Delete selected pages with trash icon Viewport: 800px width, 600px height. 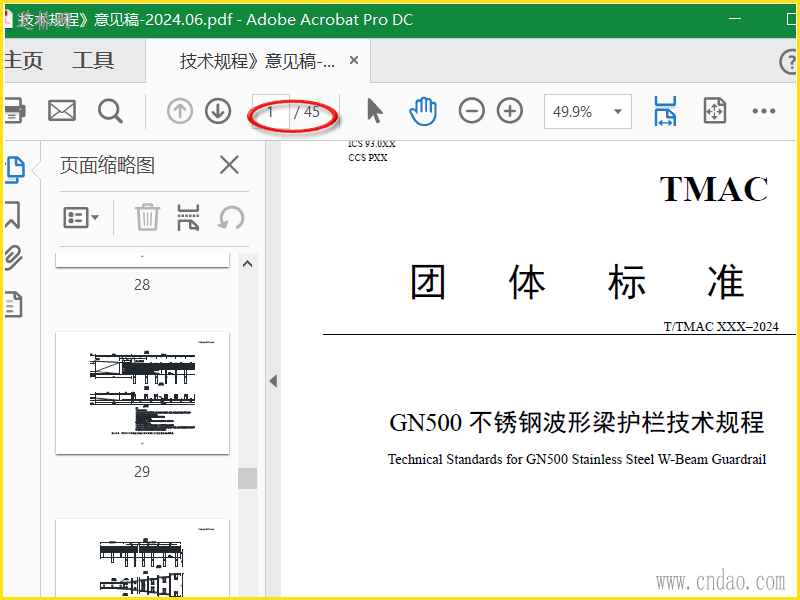[147, 217]
